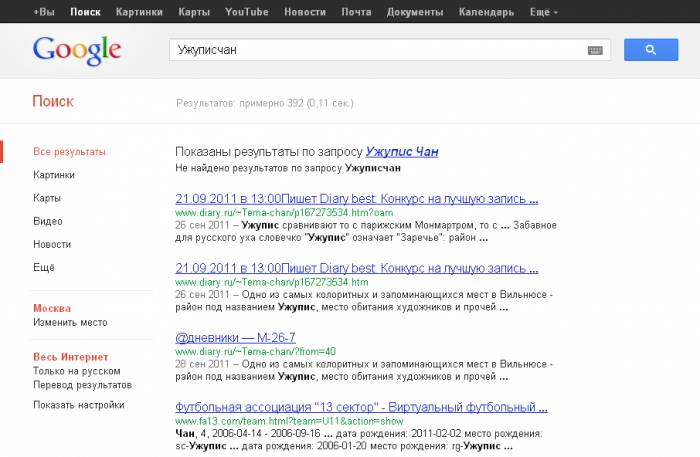Viewport: 700px width, 457px height.
Task: Open Почта in the top bar
Action: tap(356, 12)
